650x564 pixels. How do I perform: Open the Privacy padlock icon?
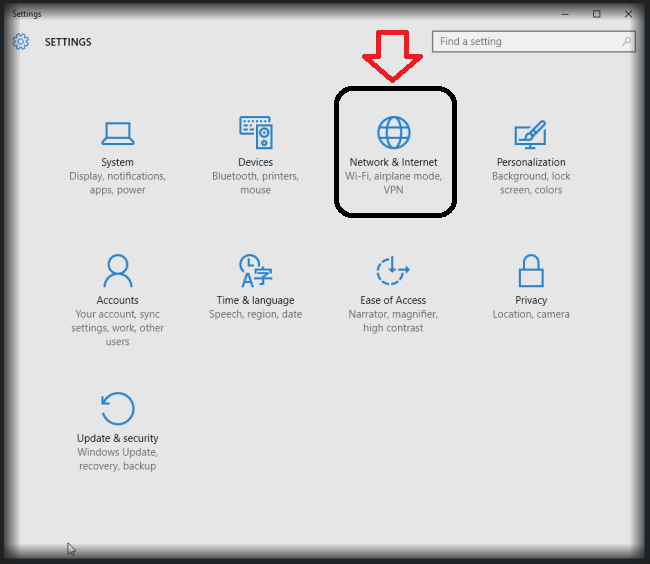pos(531,271)
